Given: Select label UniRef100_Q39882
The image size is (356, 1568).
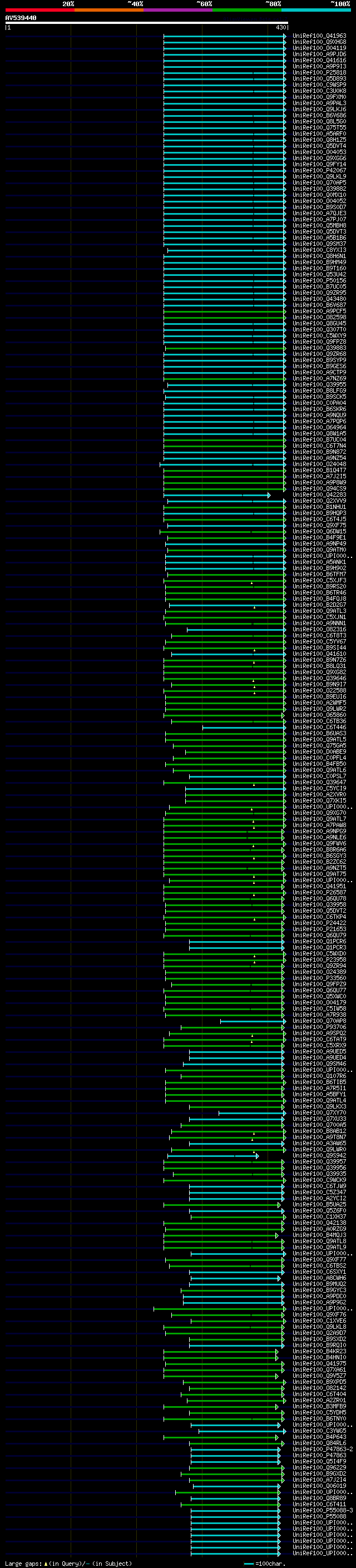Looking at the screenshot, I should pos(319,189).
